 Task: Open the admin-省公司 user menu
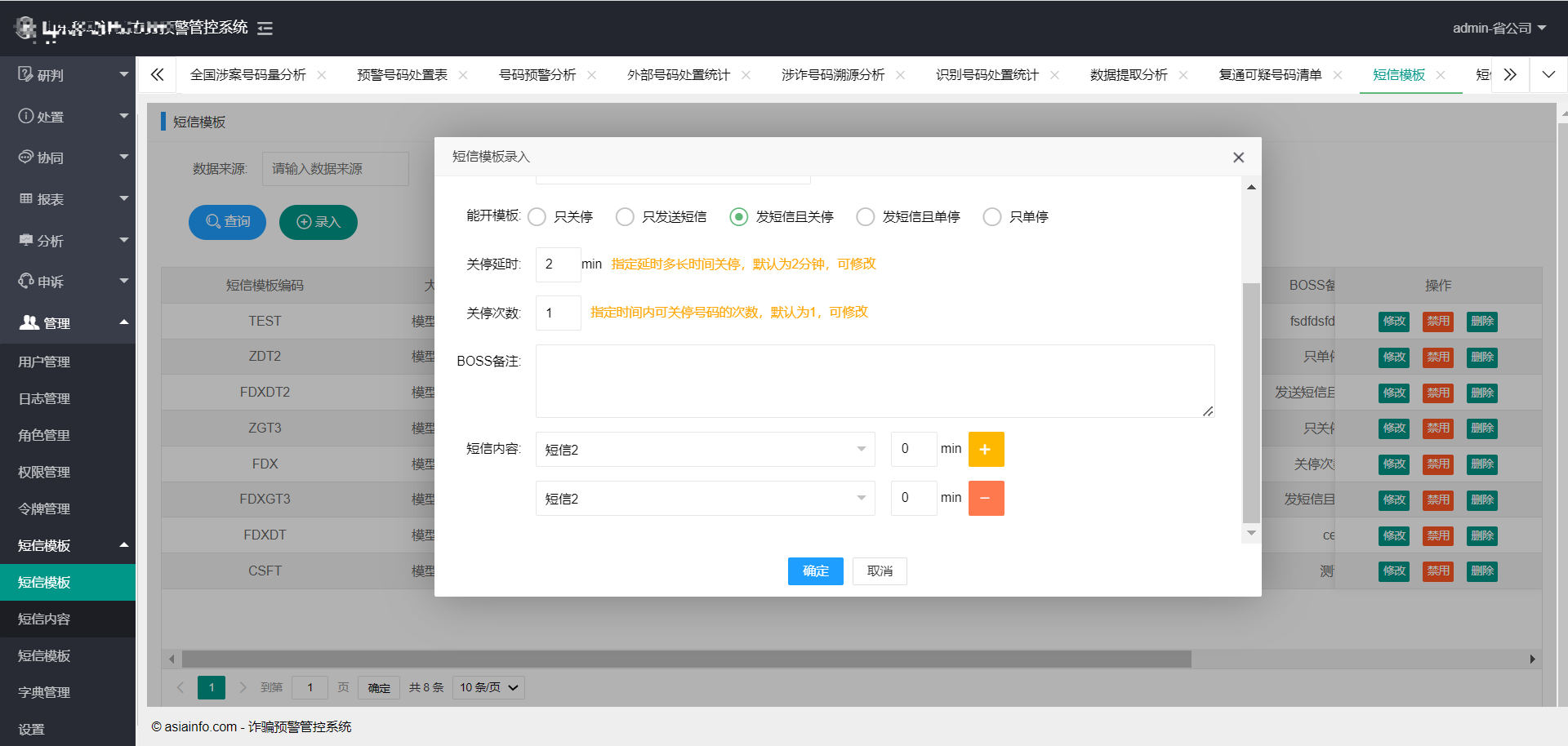tap(1499, 29)
